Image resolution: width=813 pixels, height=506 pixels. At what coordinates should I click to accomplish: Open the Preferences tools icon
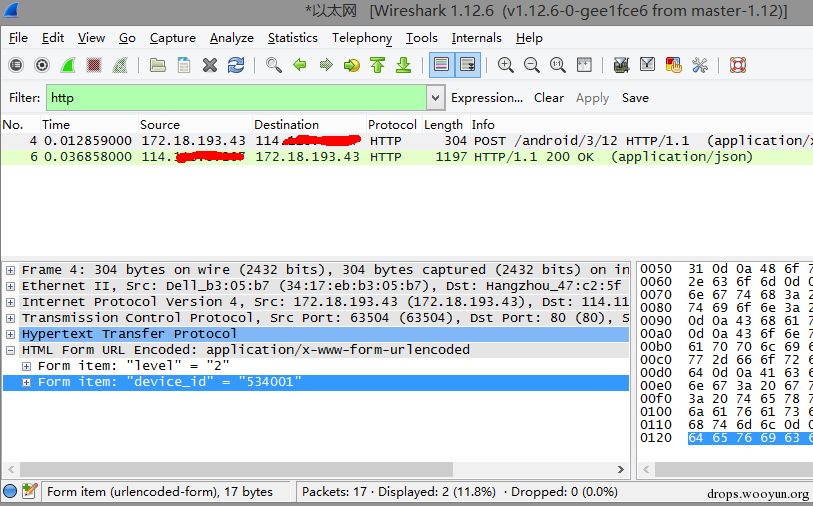point(699,65)
